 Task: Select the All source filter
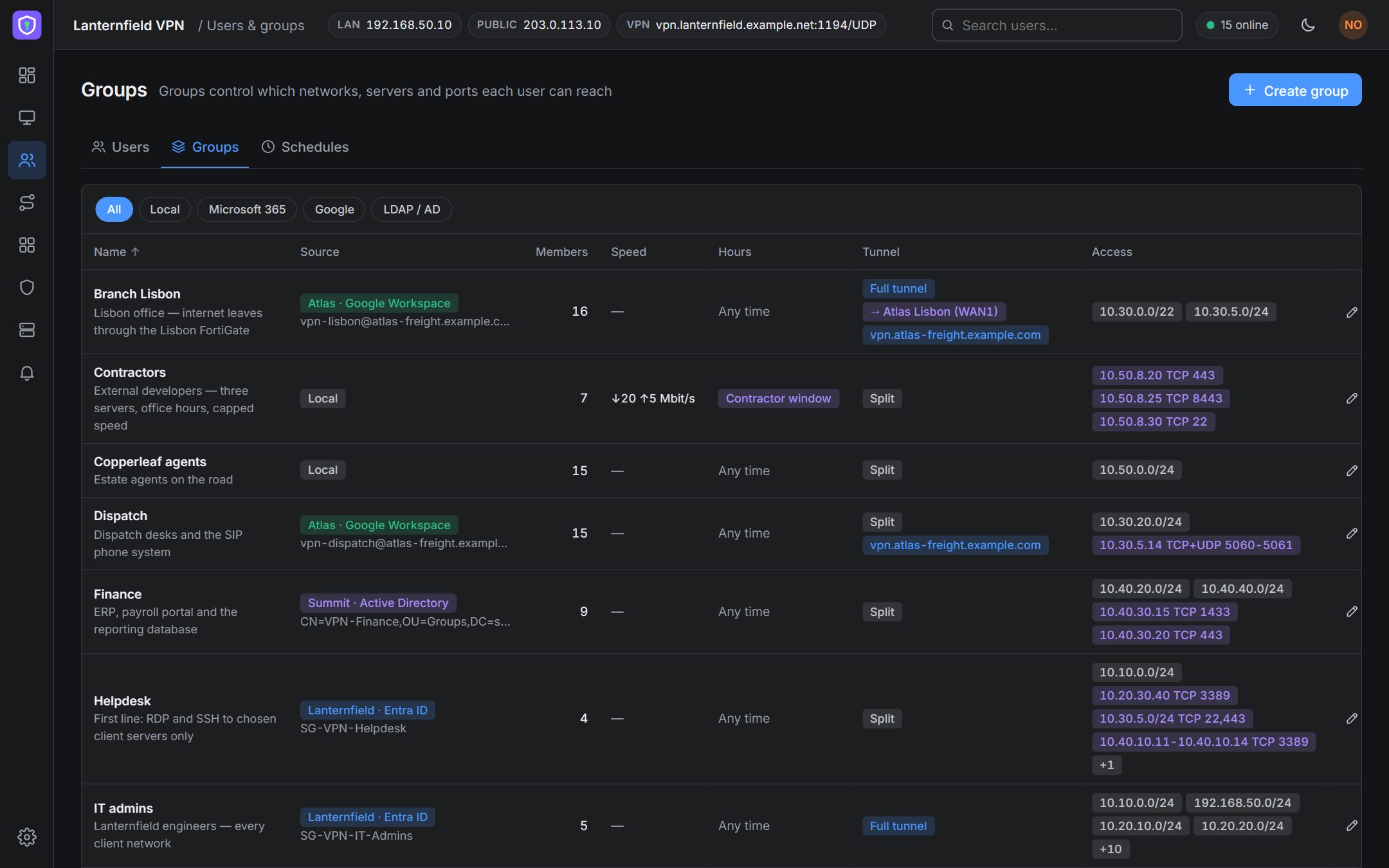[x=114, y=210]
